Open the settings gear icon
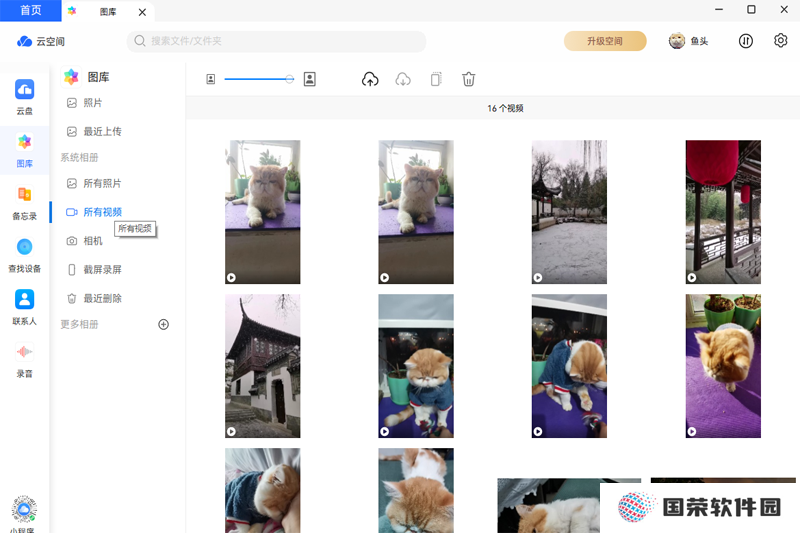Viewport: 800px width, 533px height. pos(780,41)
